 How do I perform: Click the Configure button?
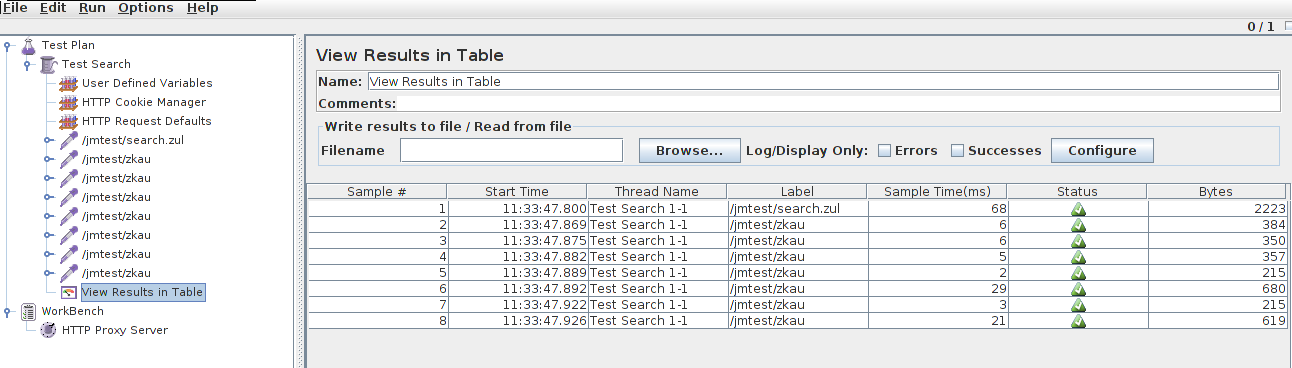coord(1102,151)
